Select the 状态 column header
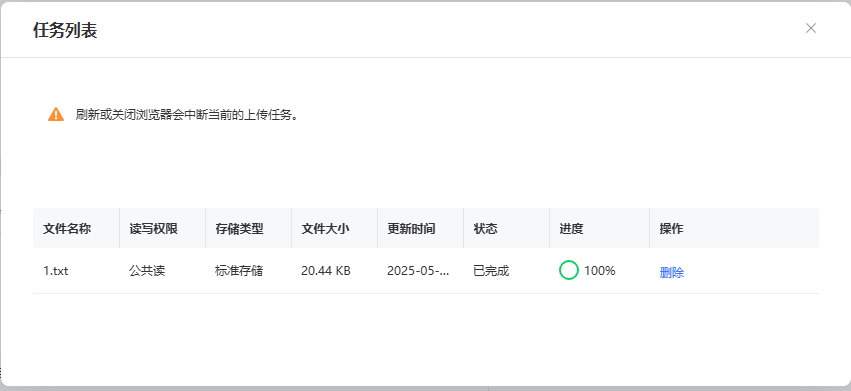Image resolution: width=851 pixels, height=391 pixels. (x=485, y=229)
